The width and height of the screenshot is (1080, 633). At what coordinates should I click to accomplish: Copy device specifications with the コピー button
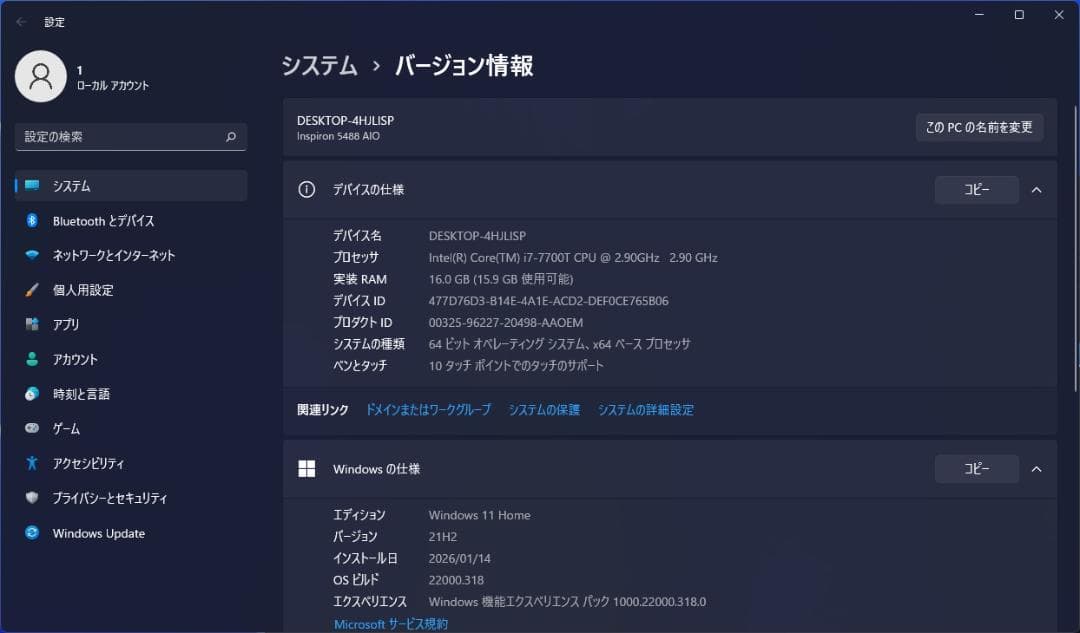pos(976,190)
